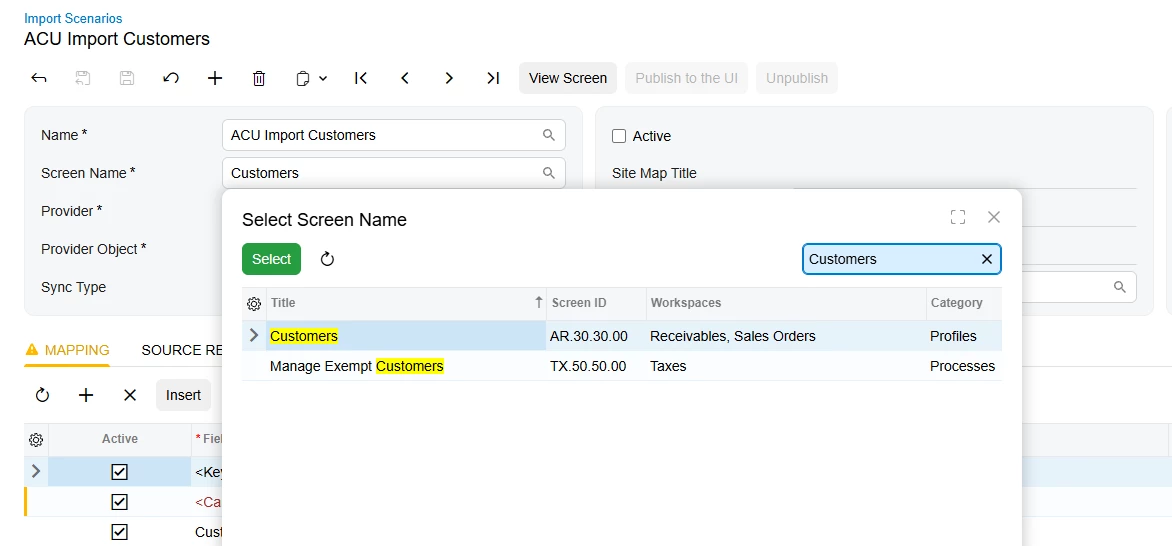Click the Insert button in mapping toolbar
Image resolution: width=1172 pixels, height=546 pixels.
pyautogui.click(x=184, y=395)
